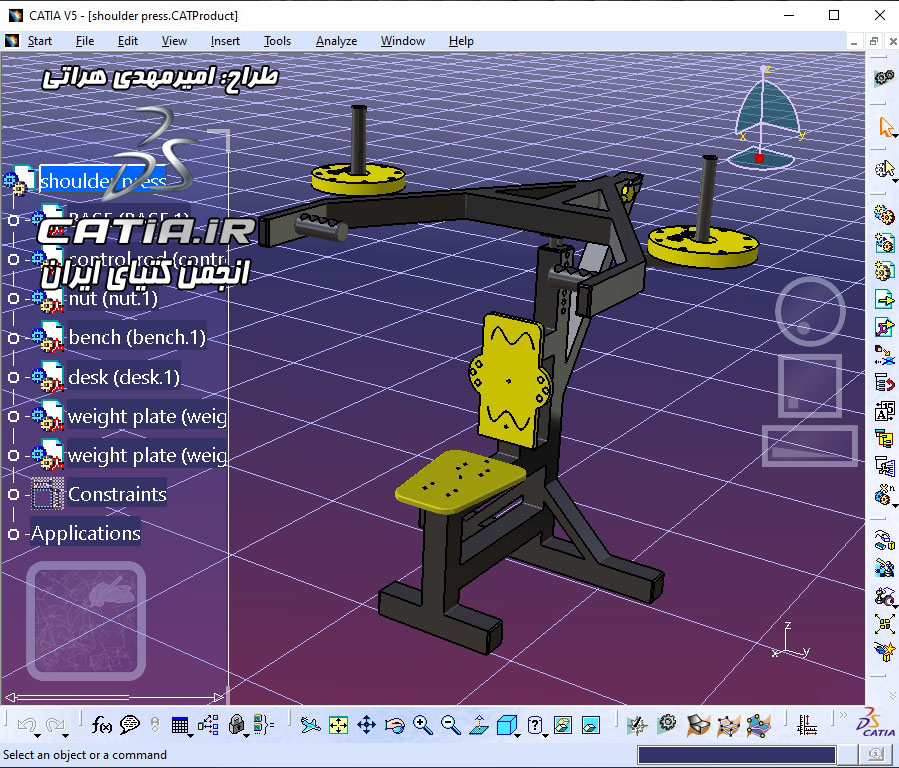Select desk (desk.1) in tree
This screenshot has width=899, height=768.
[x=124, y=377]
